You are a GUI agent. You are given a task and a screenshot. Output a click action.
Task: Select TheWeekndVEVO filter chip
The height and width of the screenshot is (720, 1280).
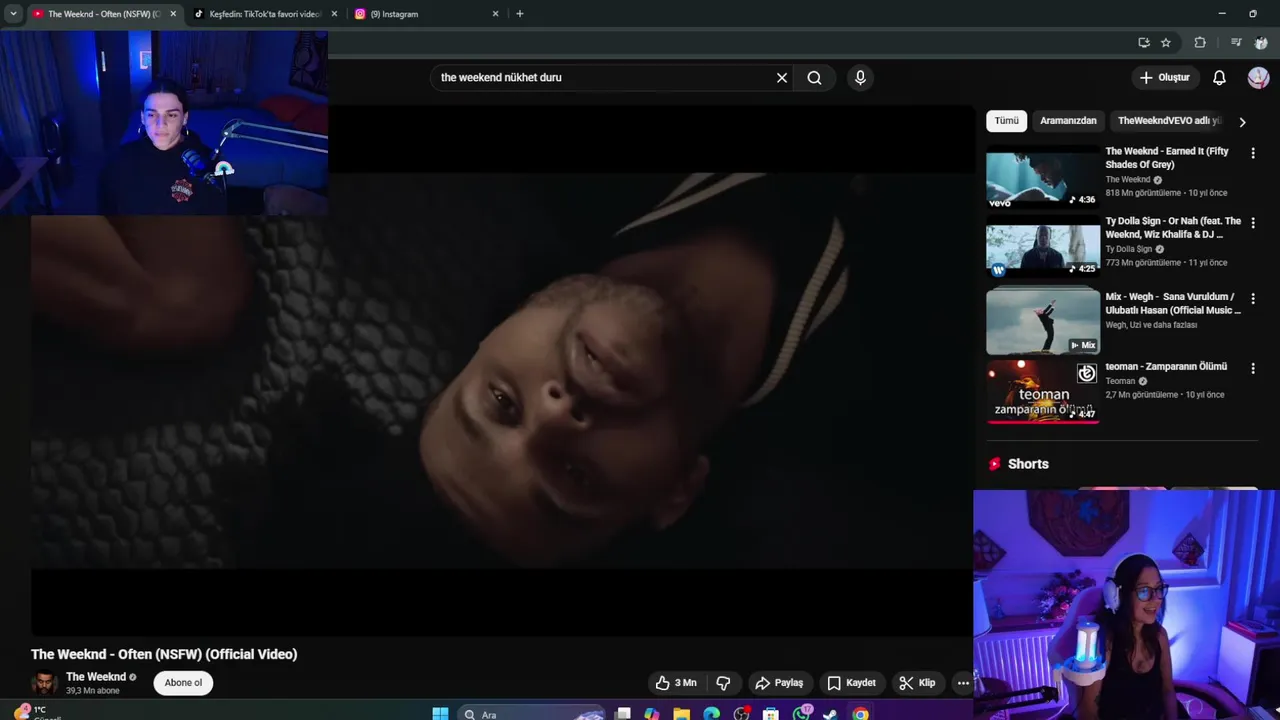point(1169,121)
